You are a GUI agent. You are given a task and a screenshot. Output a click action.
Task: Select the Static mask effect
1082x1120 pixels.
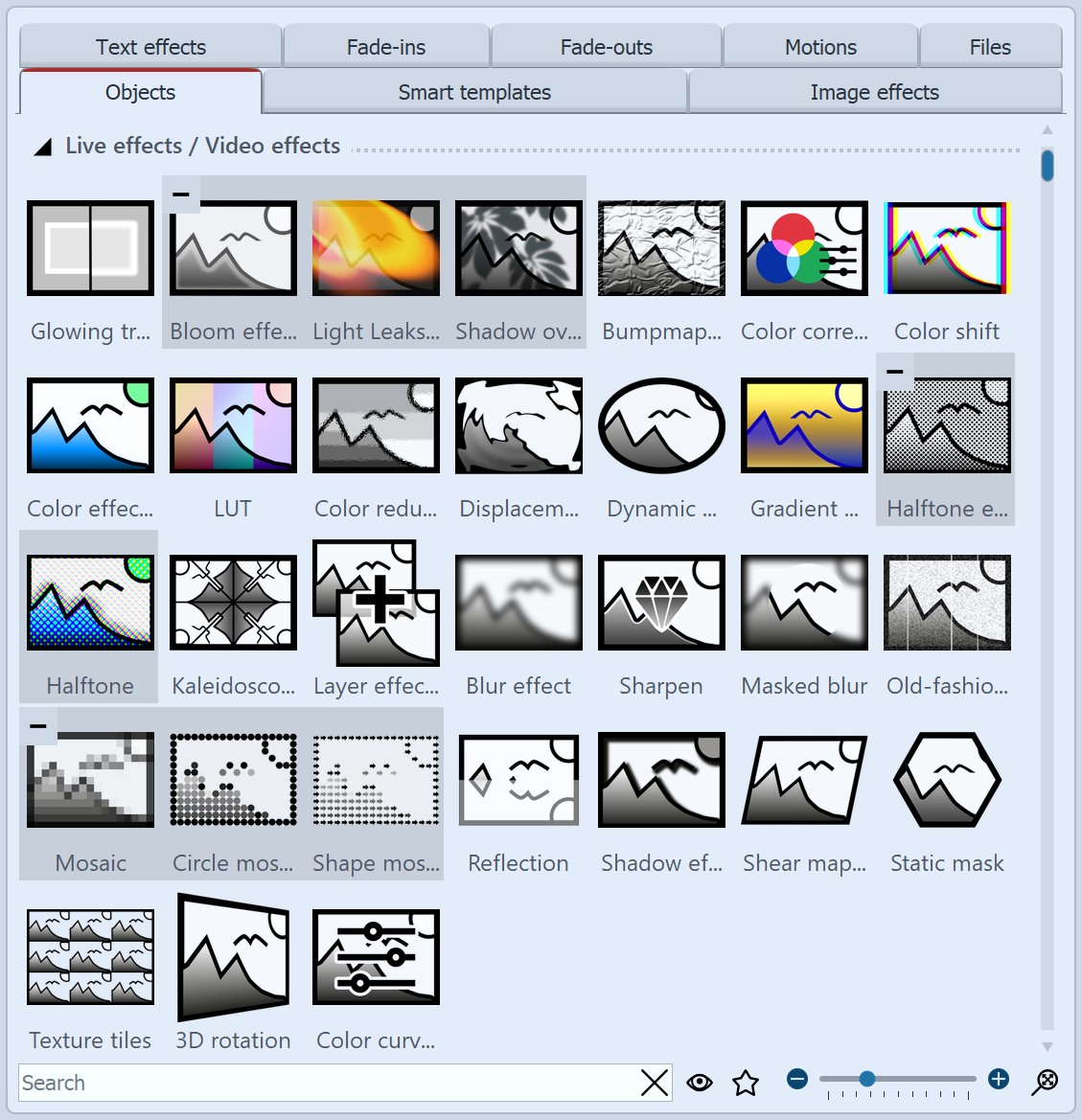pyautogui.click(x=946, y=780)
